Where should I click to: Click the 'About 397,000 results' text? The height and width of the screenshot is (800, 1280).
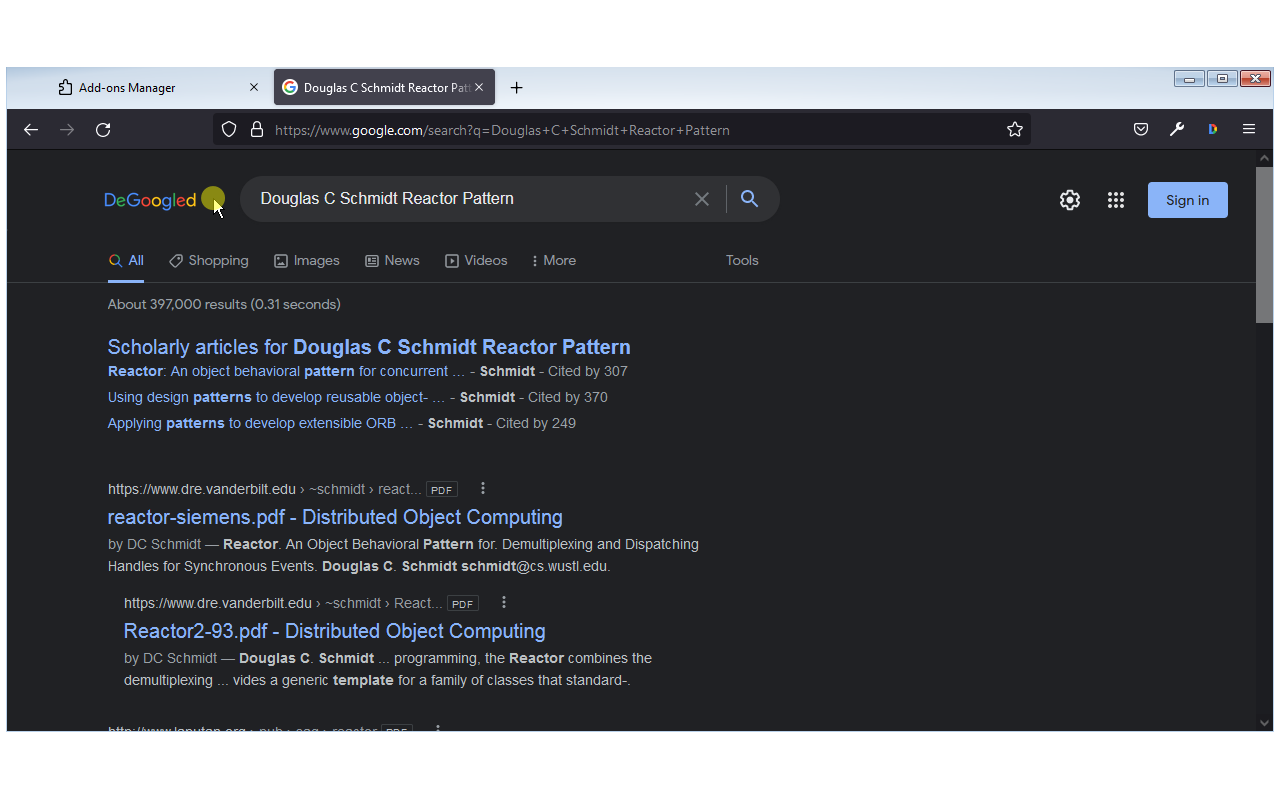224,304
